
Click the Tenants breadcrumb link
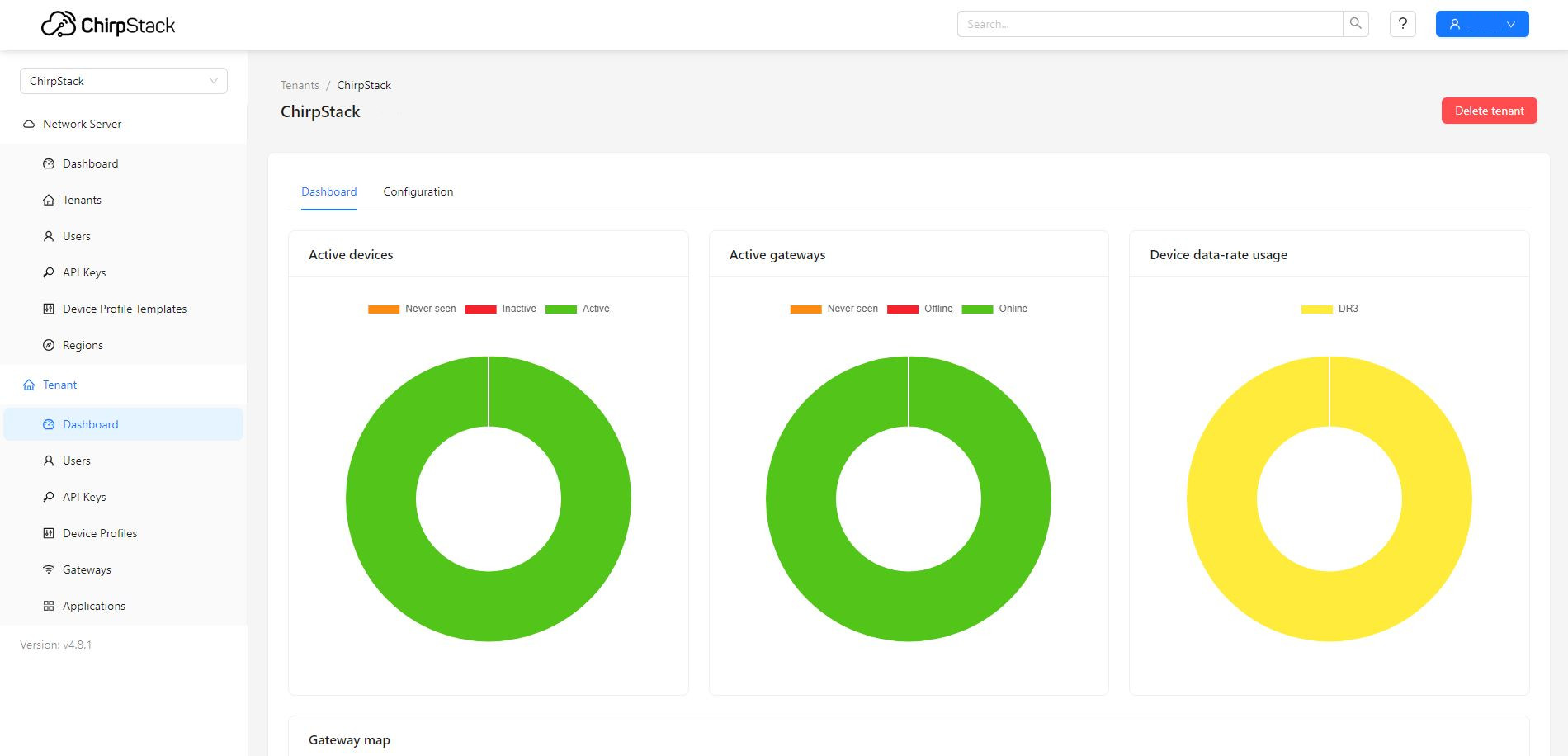[x=300, y=85]
